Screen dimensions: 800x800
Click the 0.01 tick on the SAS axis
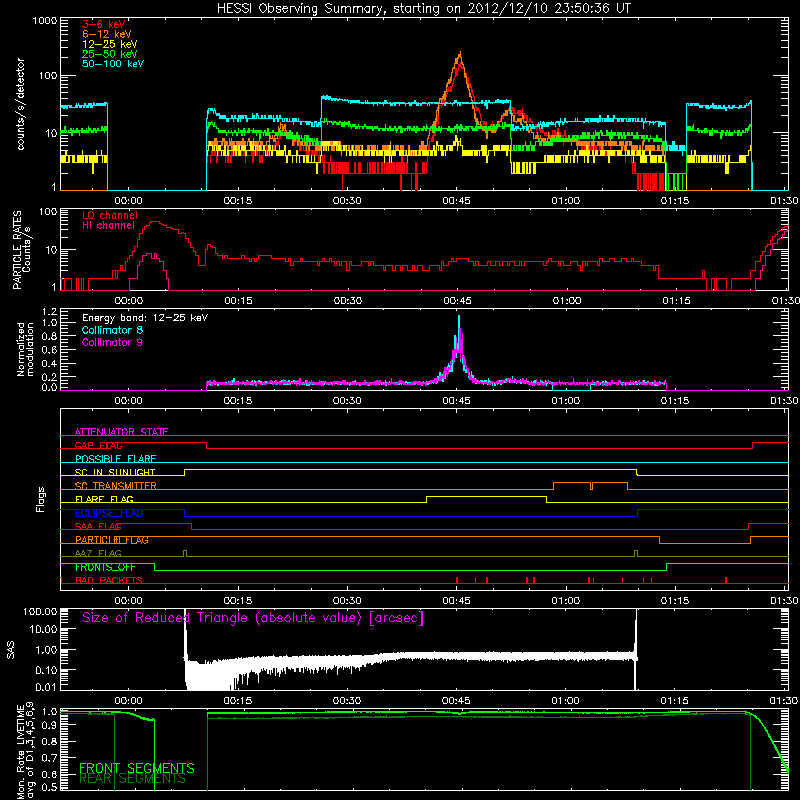tap(46, 687)
